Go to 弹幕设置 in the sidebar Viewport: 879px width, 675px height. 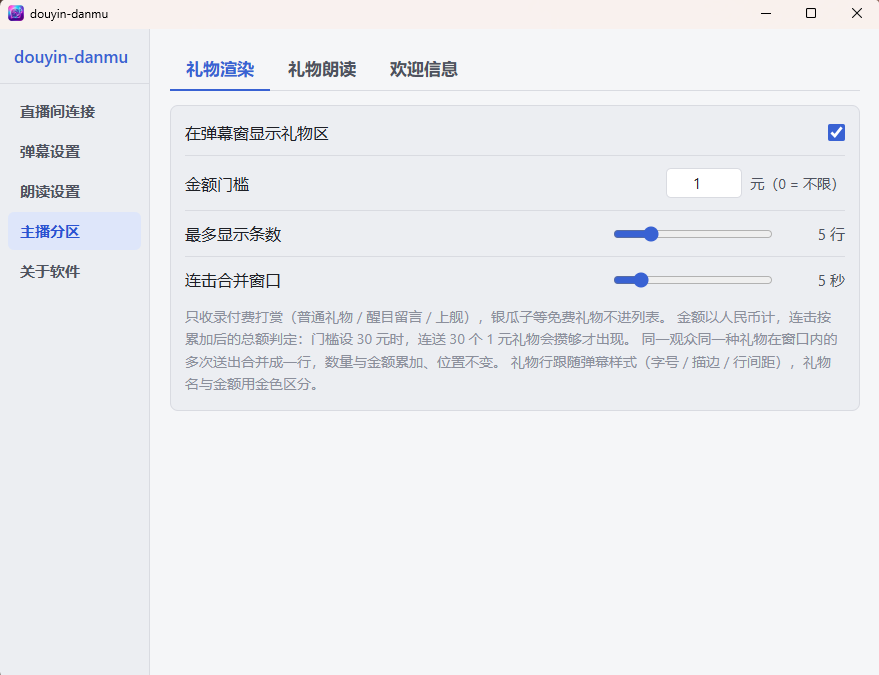pyautogui.click(x=75, y=151)
